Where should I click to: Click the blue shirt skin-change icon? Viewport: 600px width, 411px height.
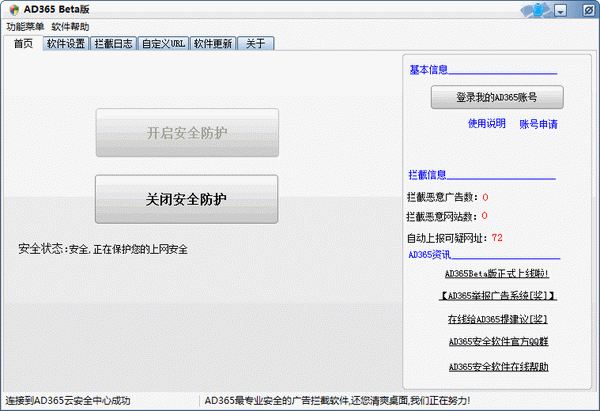536,10
